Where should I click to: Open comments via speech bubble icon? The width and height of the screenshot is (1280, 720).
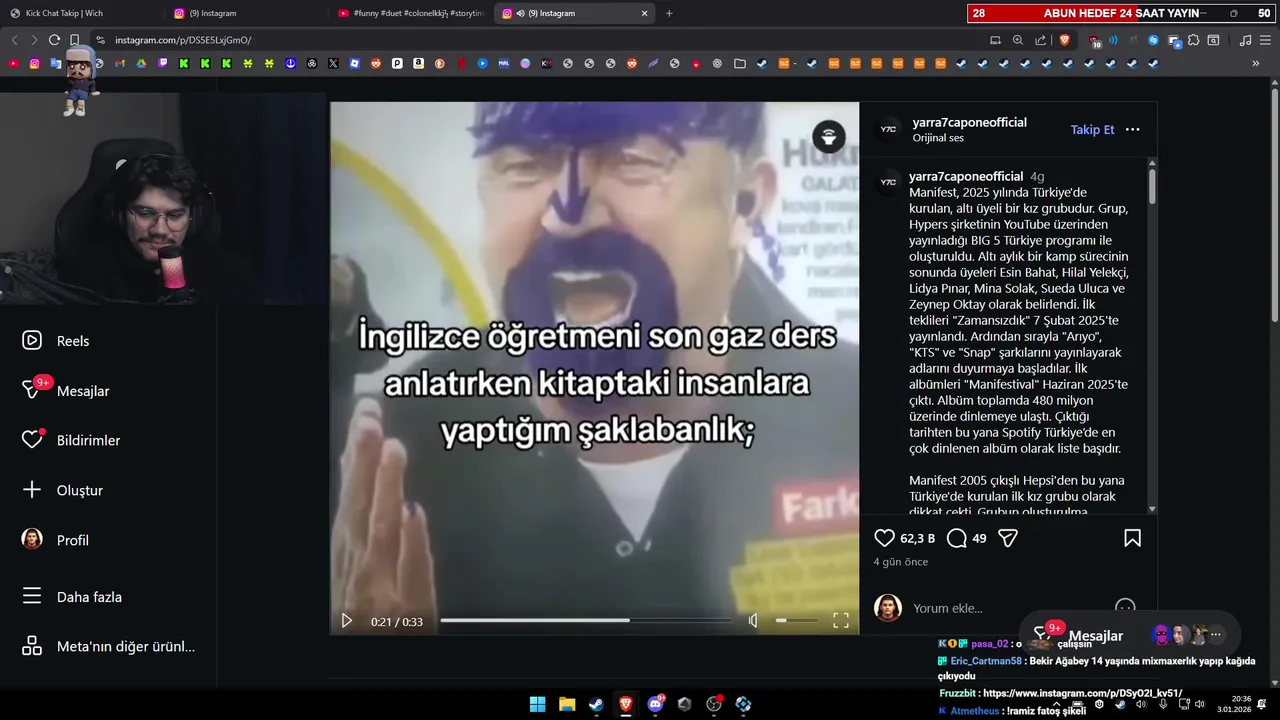point(956,538)
